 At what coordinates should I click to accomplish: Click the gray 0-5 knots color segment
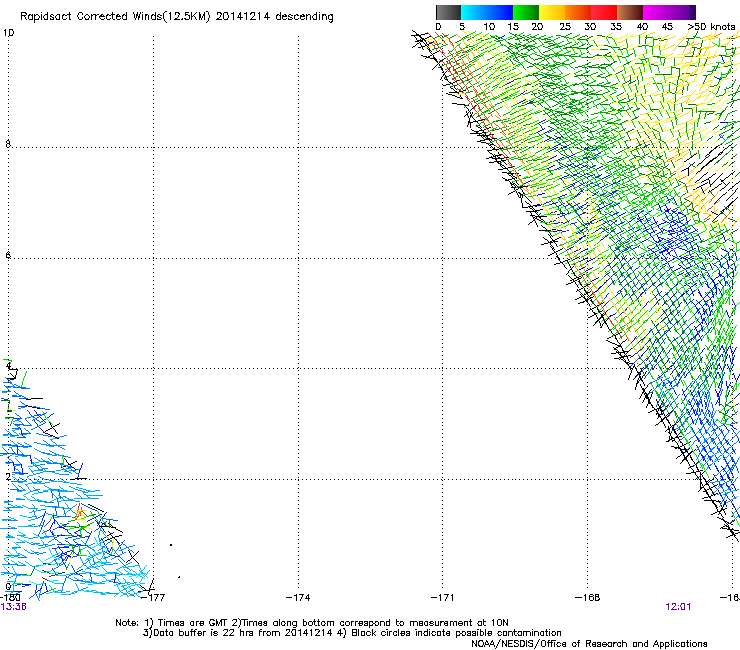click(x=448, y=12)
